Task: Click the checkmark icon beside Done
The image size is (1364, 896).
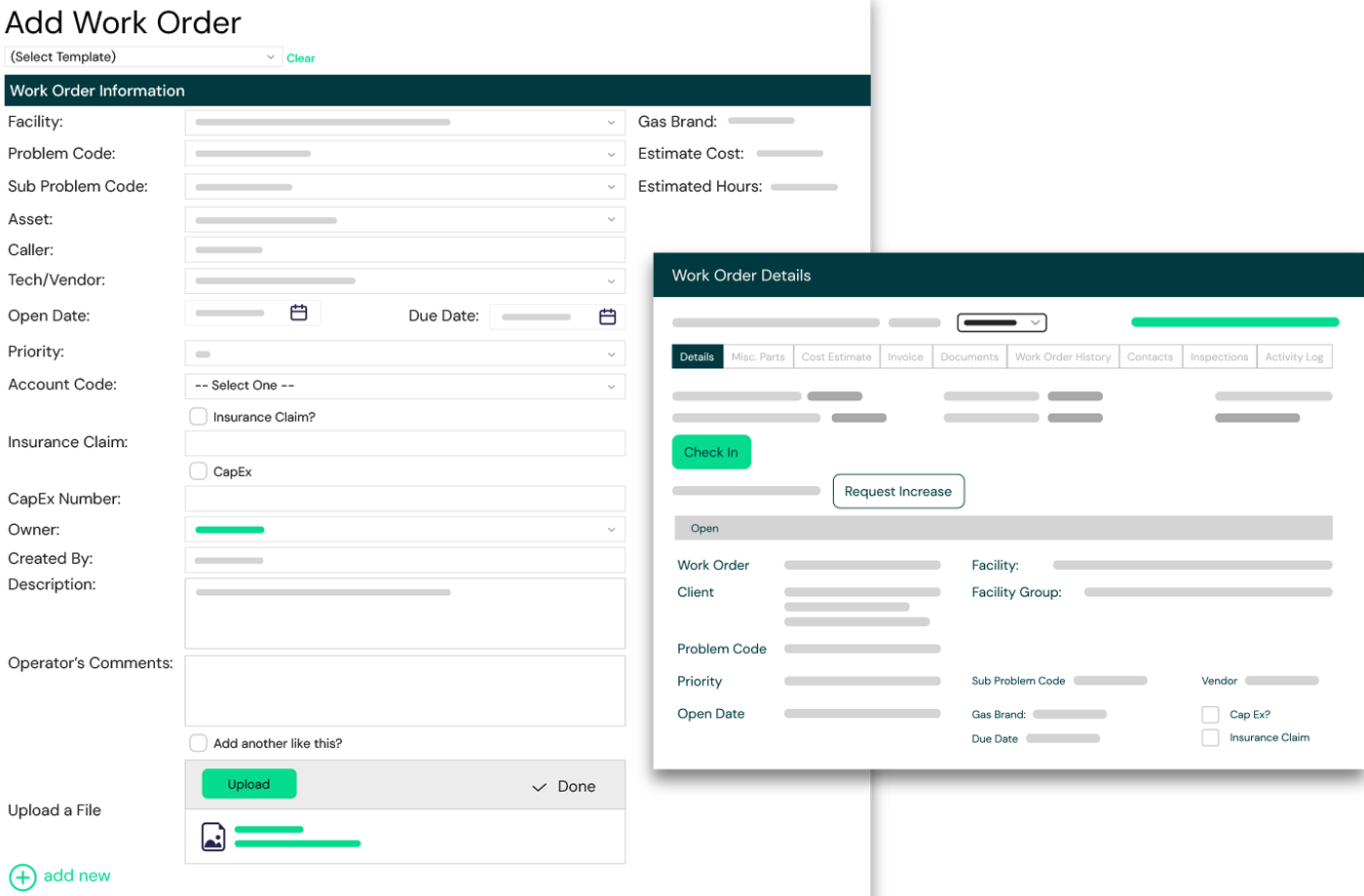Action: pyautogui.click(x=539, y=787)
